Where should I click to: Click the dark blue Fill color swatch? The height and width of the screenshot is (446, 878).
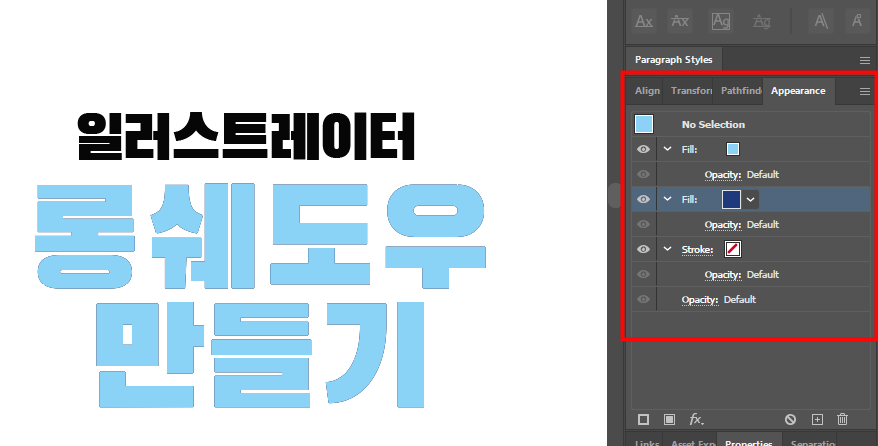click(731, 199)
